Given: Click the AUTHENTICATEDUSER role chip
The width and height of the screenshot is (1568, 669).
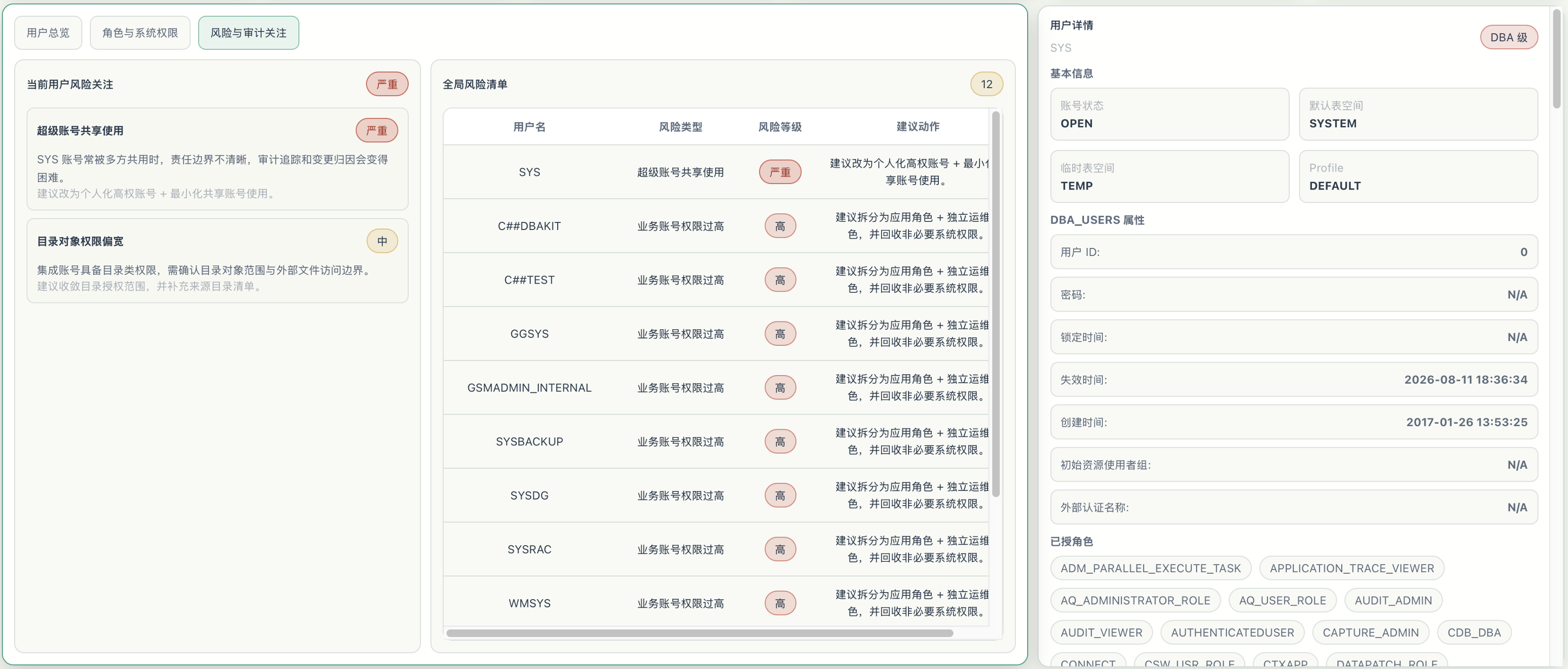Looking at the screenshot, I should pyautogui.click(x=1232, y=633).
